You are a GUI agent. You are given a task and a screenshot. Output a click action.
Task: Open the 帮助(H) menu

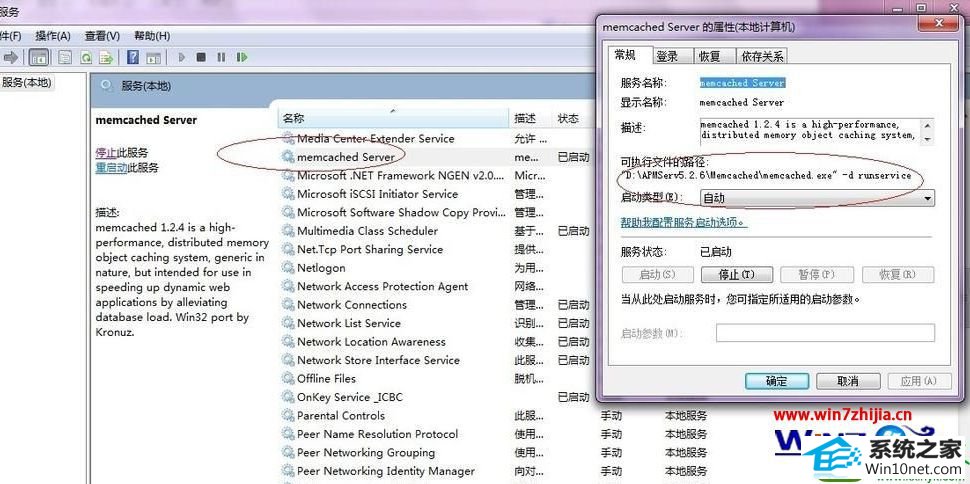(x=152, y=35)
